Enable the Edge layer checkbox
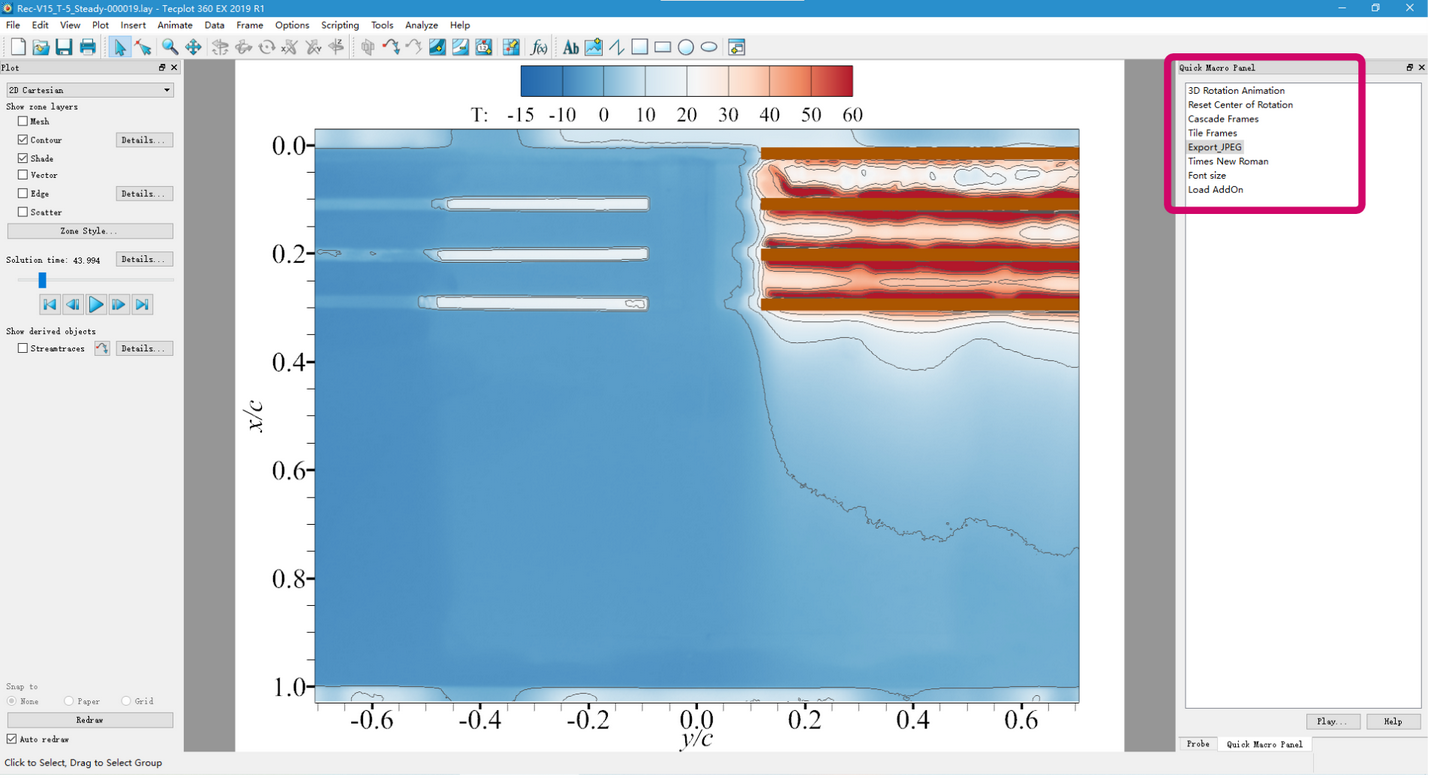The width and height of the screenshot is (1440, 780). click(23, 193)
